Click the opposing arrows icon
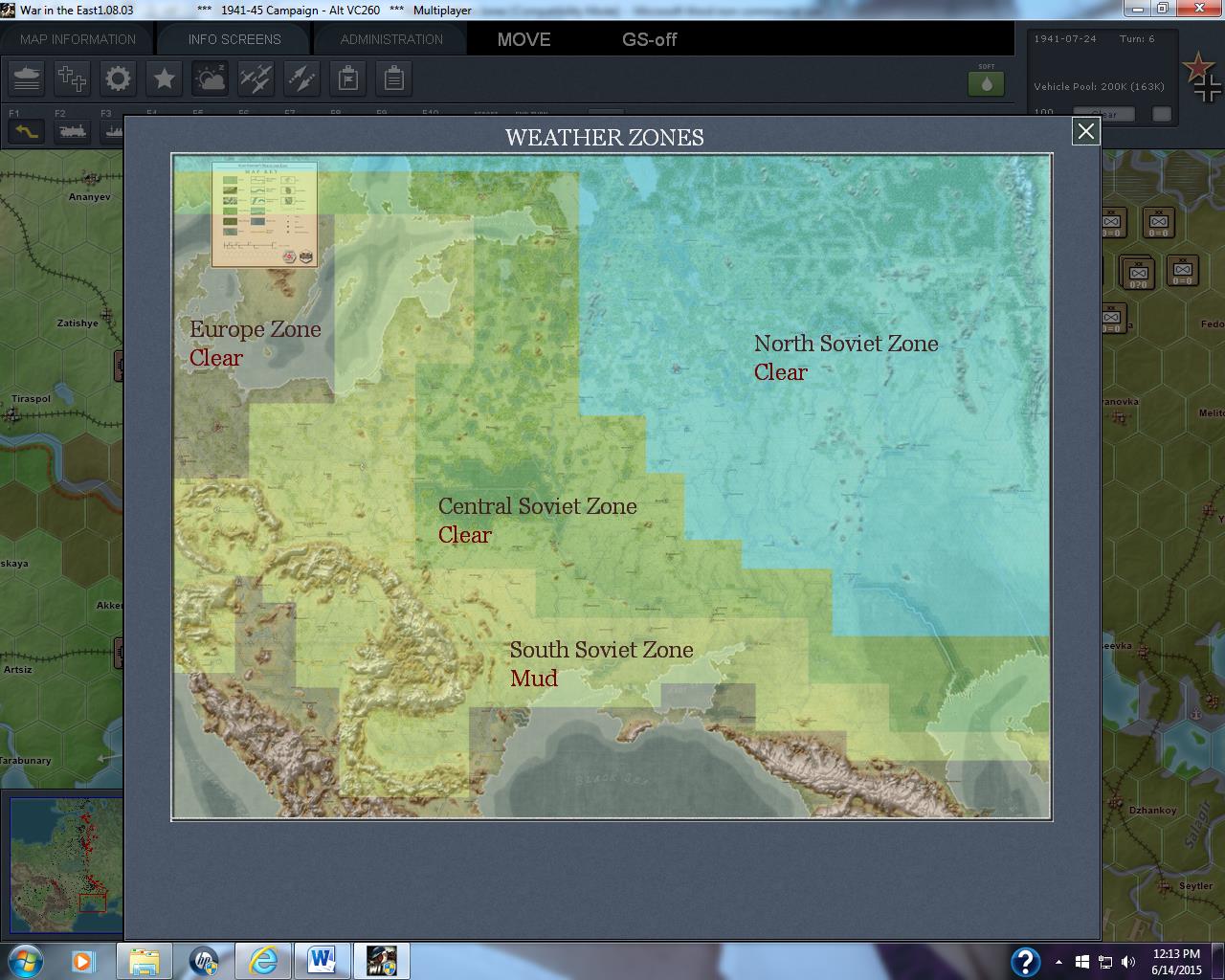 pyautogui.click(x=301, y=78)
